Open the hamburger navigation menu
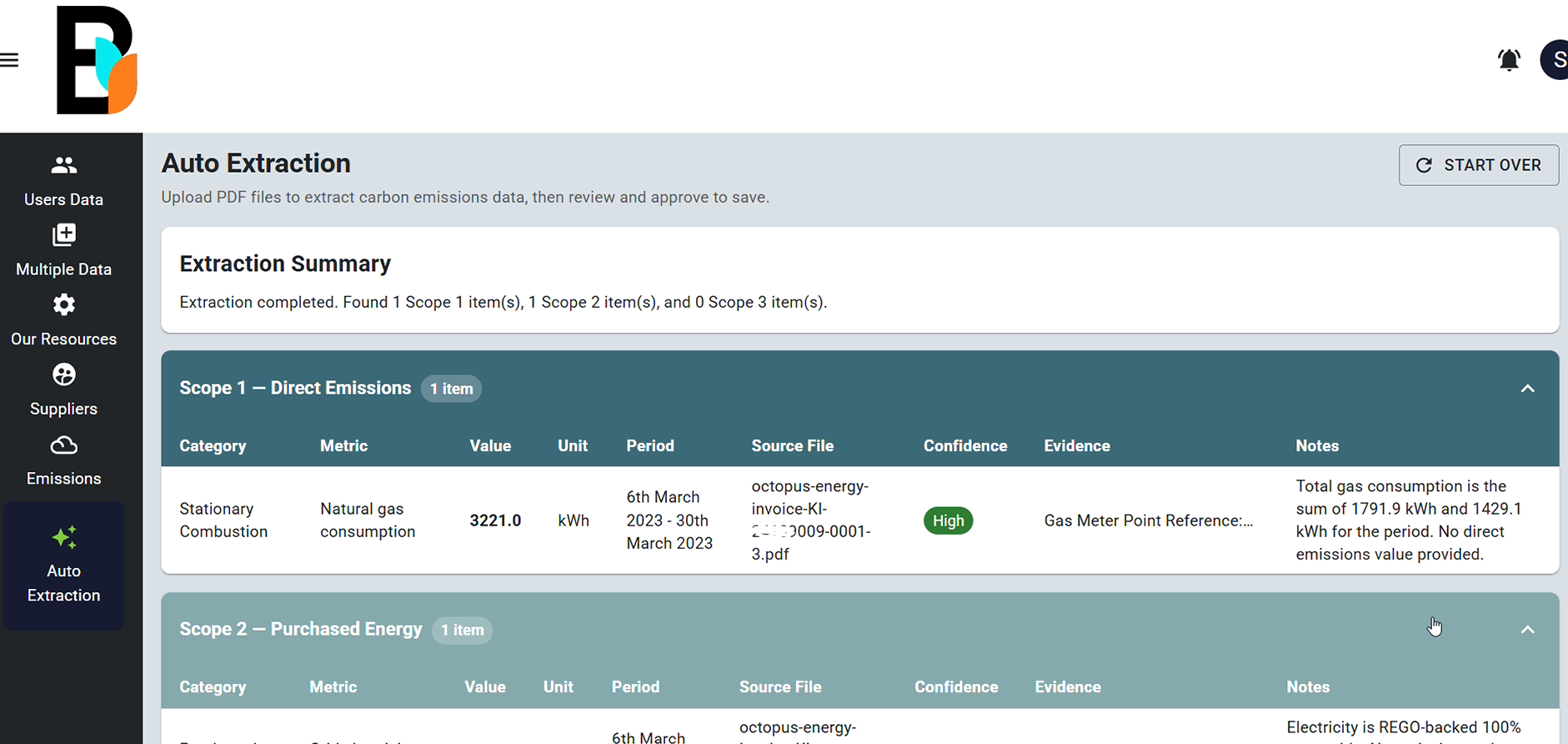Image resolution: width=1568 pixels, height=744 pixels. click(9, 60)
